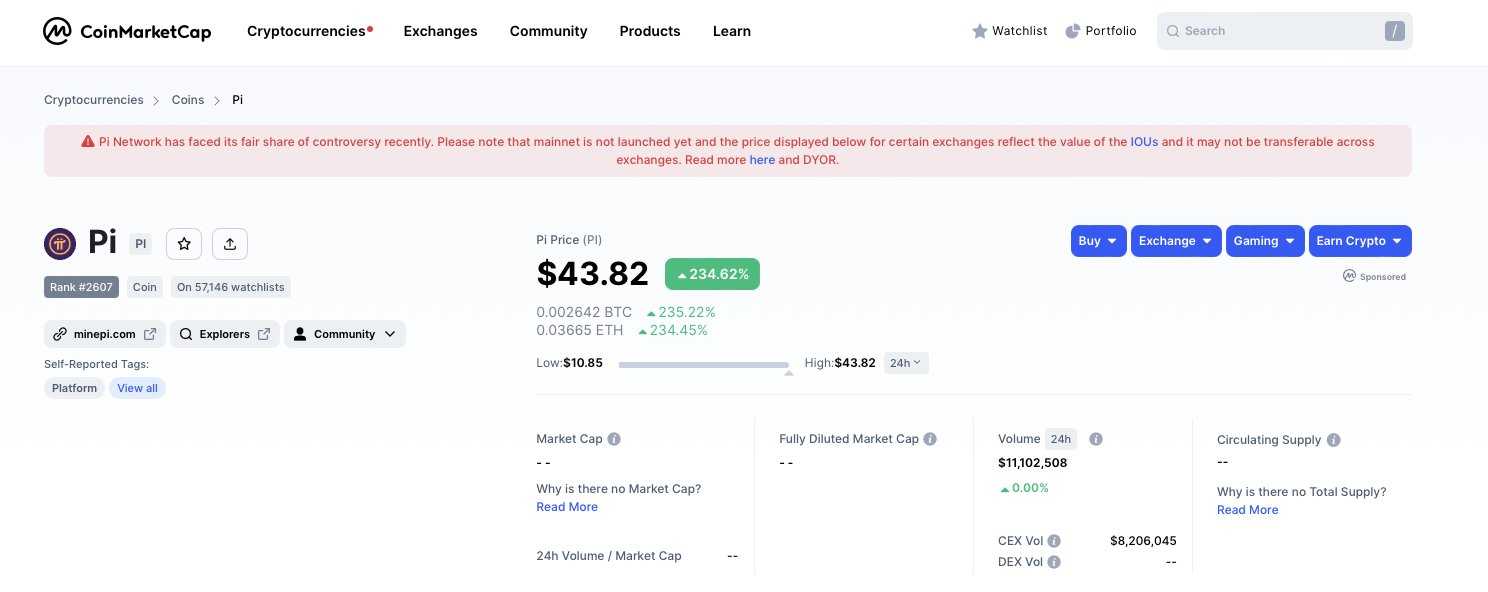Screen dimensions: 1488x592
Task: Click the CEX Vol info icon
Action: click(1054, 541)
